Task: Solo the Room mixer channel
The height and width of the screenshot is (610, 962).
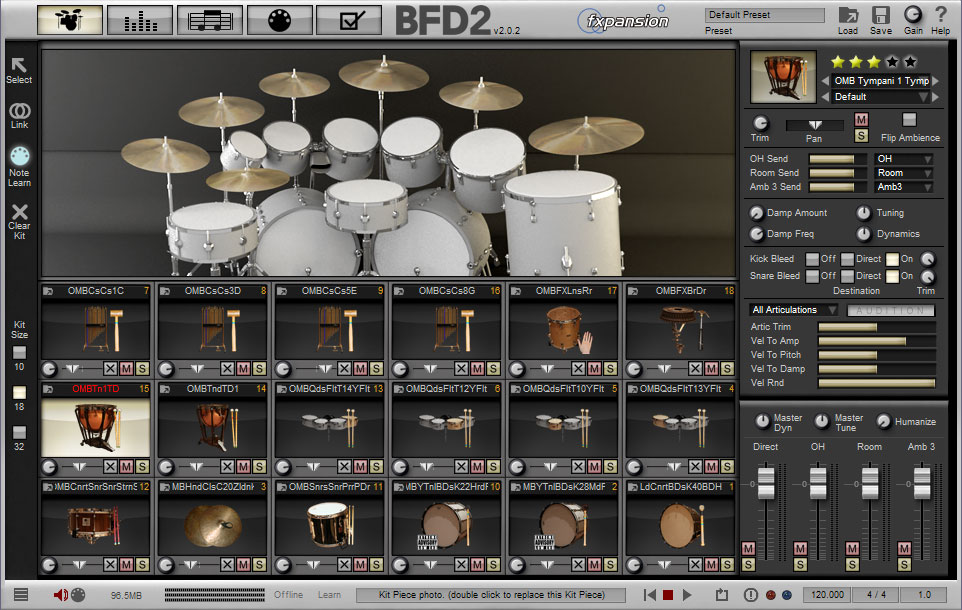Action: [x=852, y=565]
